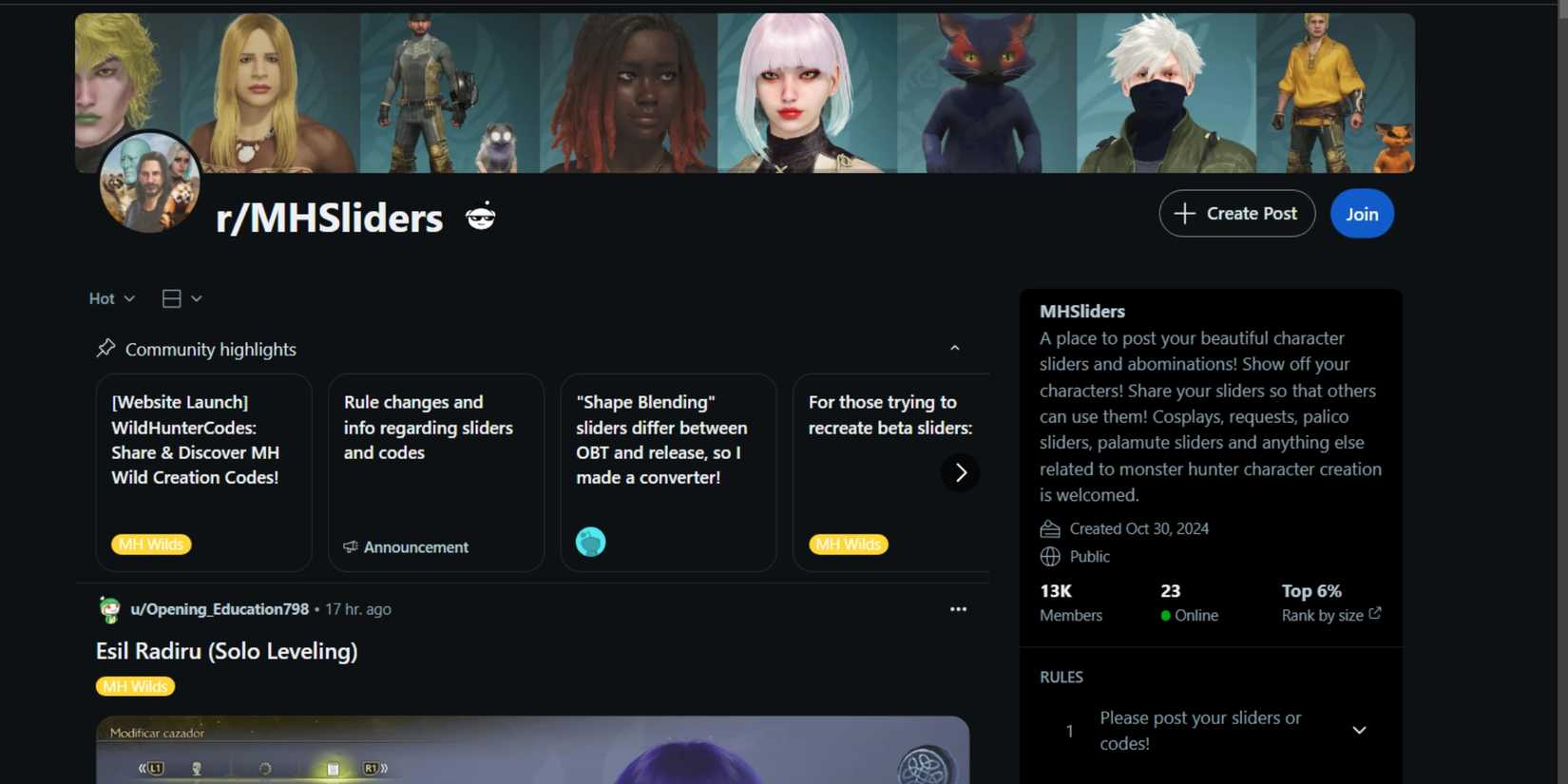This screenshot has width=1568, height=784.
Task: Open the three-dot post options menu
Action: click(x=958, y=609)
